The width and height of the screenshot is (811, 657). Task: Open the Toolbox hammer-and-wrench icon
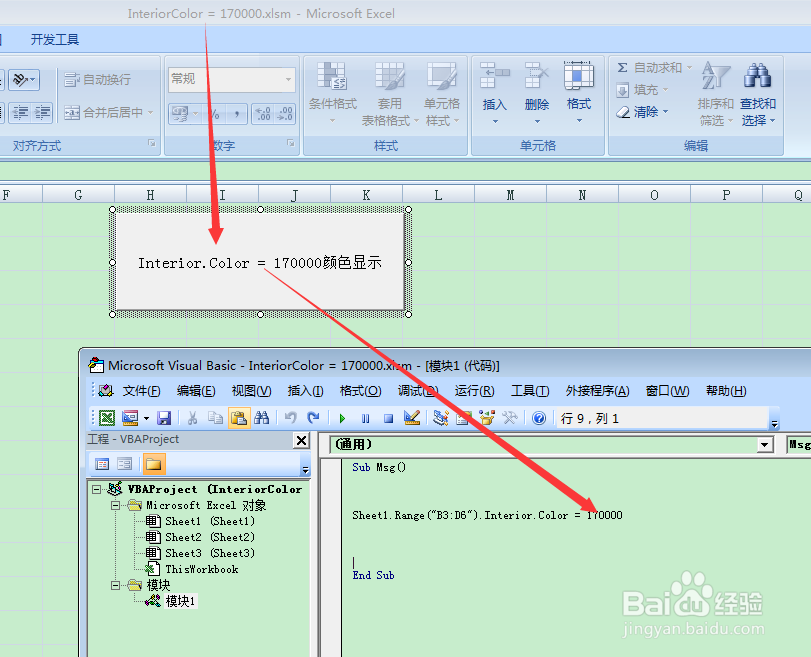[x=510, y=418]
